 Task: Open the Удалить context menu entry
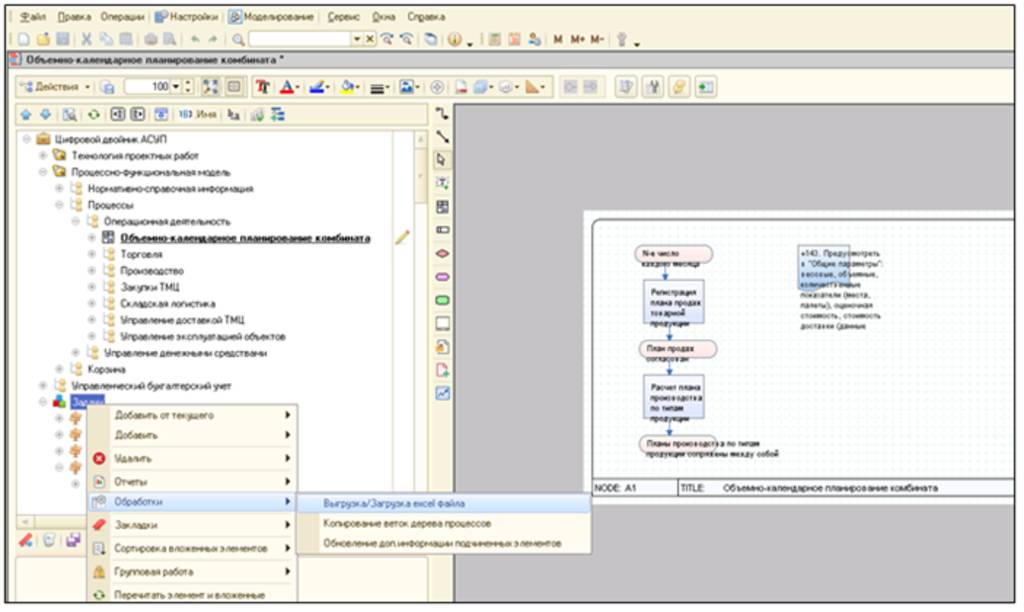(133, 458)
